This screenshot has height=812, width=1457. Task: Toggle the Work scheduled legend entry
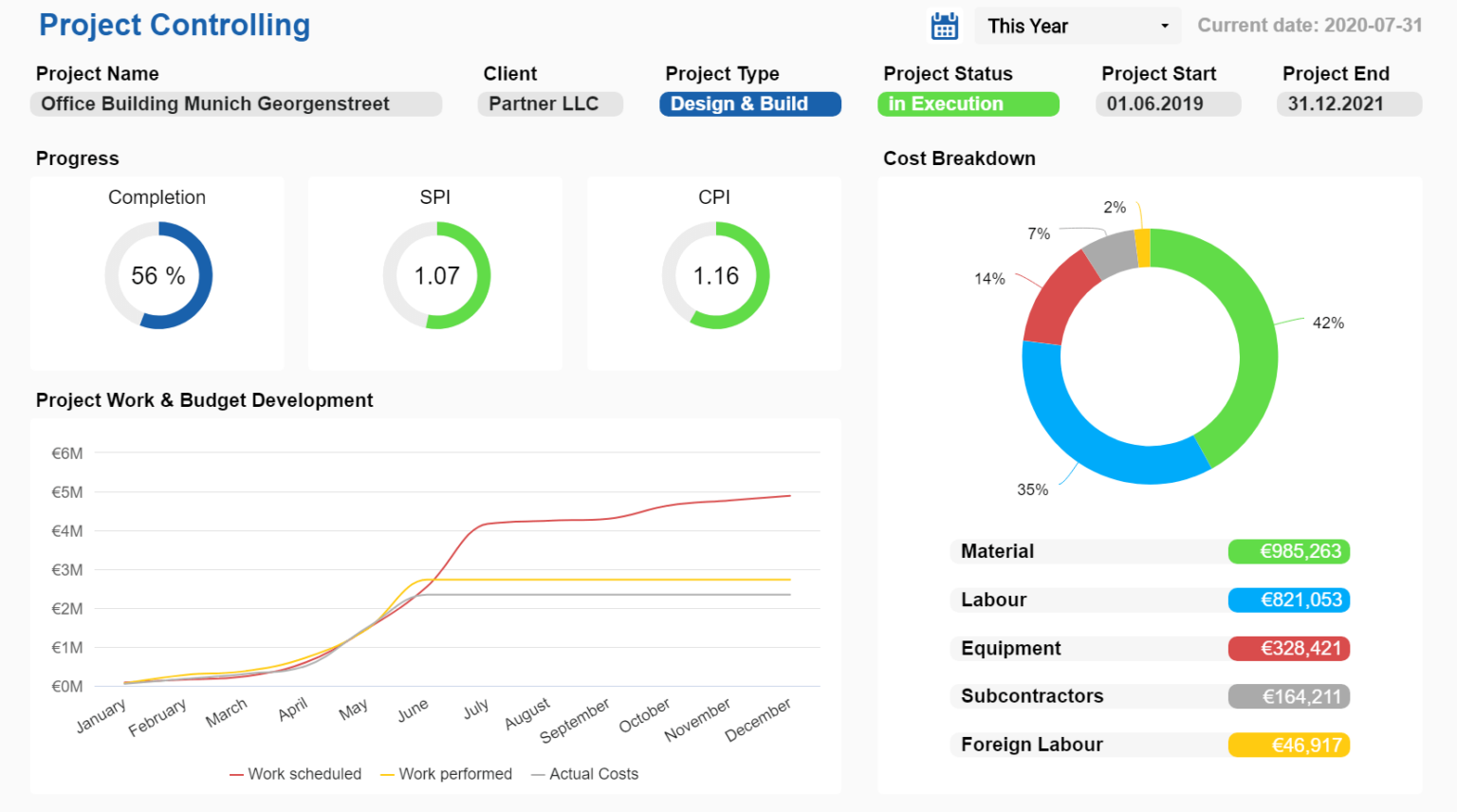(296, 773)
